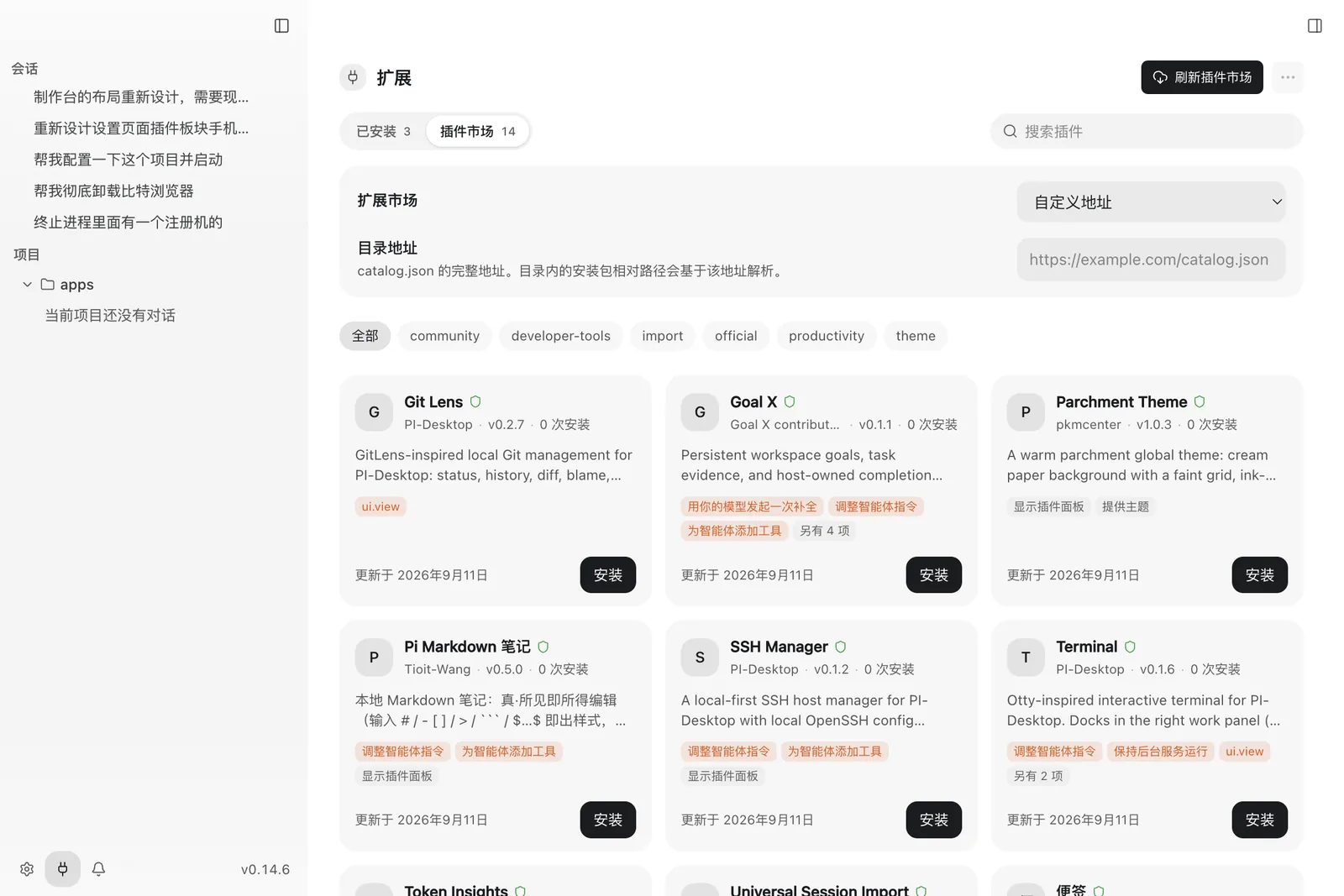Click 另有 2 项 tag on Terminal
1344x896 pixels.
click(x=1038, y=776)
